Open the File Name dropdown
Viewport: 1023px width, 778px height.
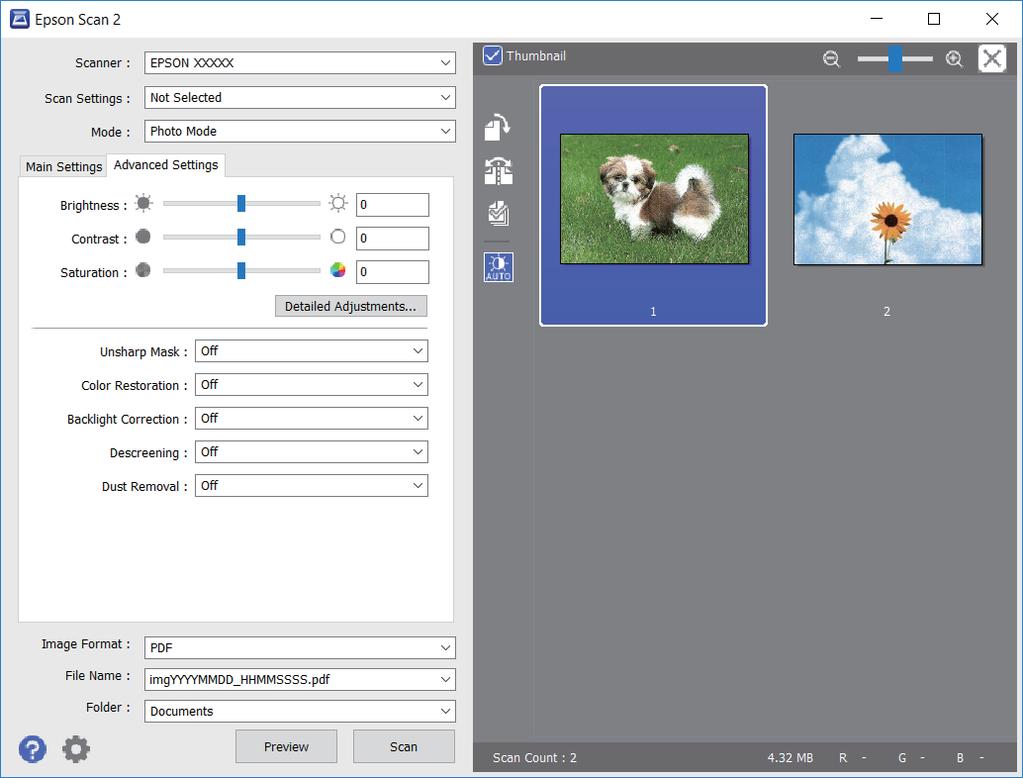click(x=299, y=679)
